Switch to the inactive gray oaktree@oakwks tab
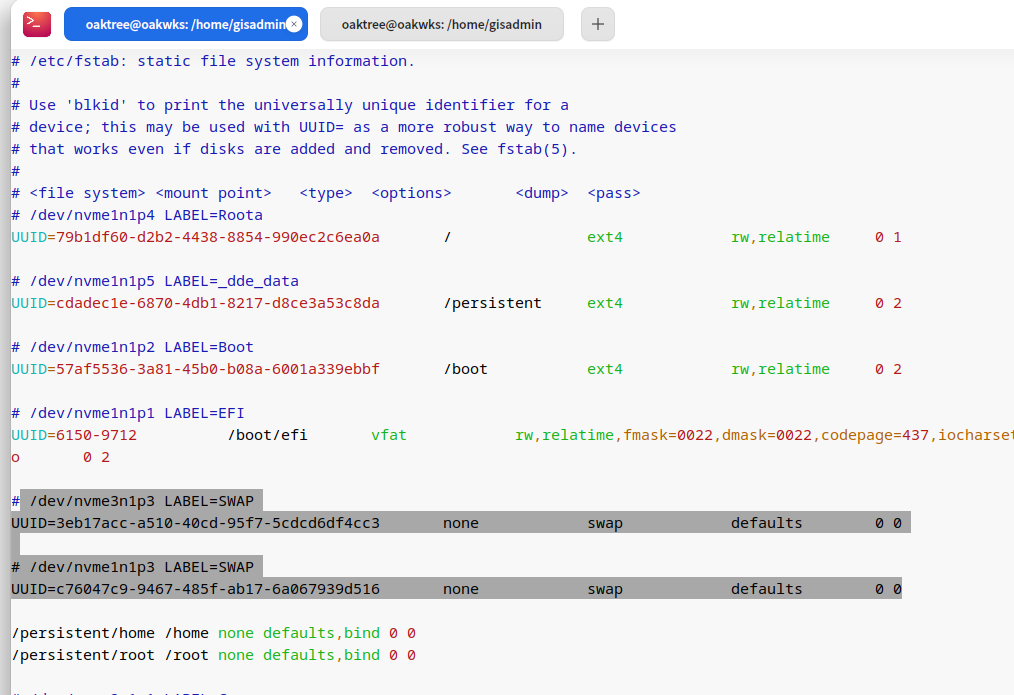Screen dimensions: 1014x695 (x=442, y=25)
